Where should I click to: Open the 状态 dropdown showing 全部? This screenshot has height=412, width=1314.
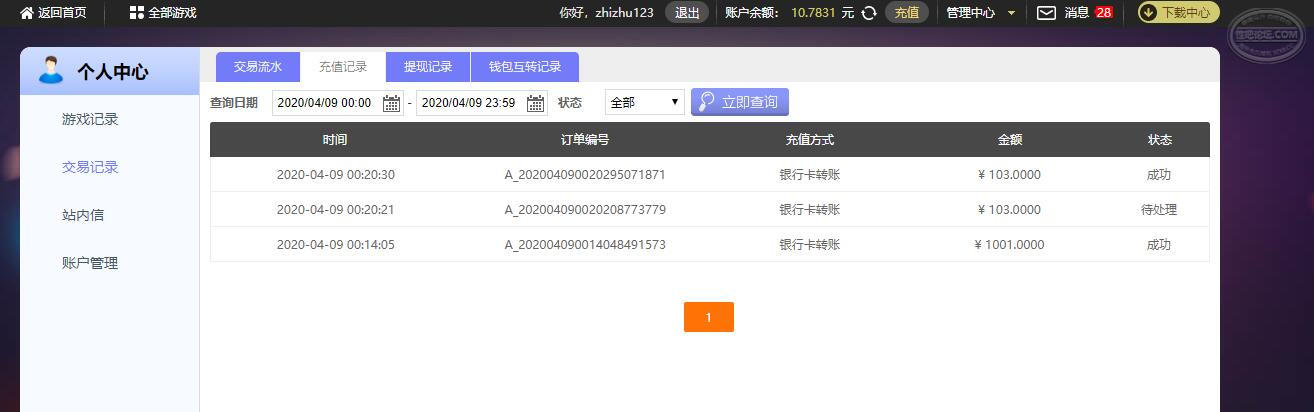click(x=644, y=102)
